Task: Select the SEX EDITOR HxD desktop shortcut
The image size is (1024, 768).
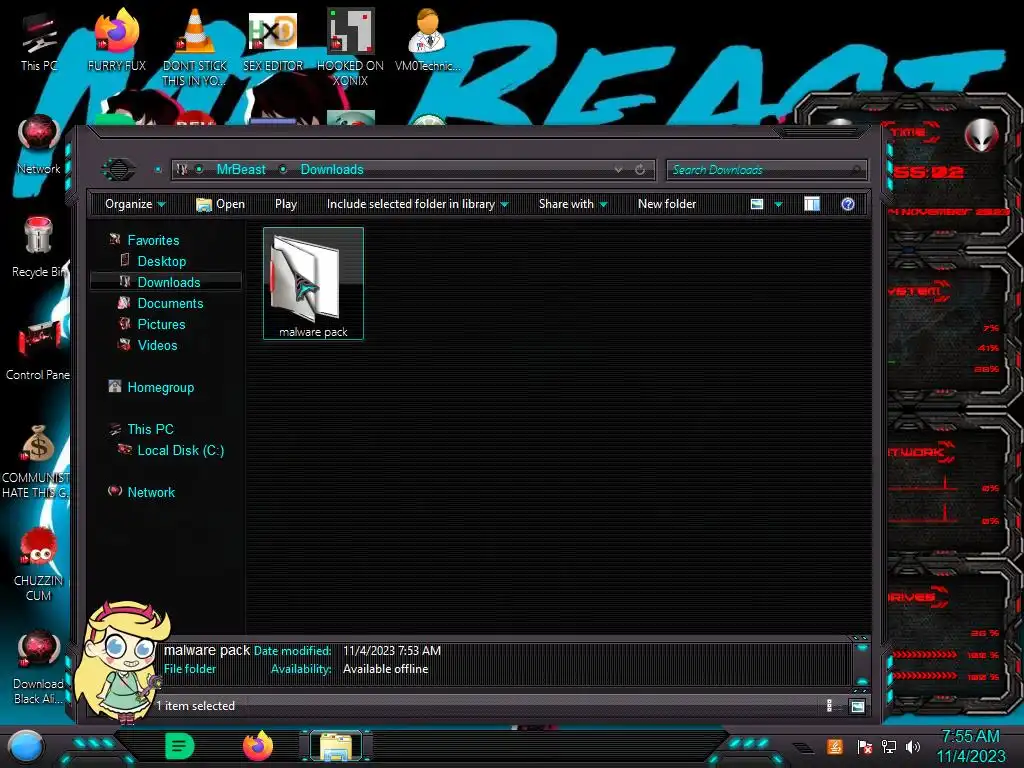Action: coord(273,40)
